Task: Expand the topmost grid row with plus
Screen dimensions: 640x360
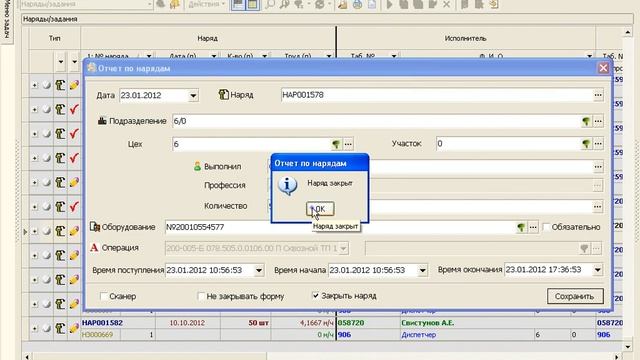Action: [35, 85]
